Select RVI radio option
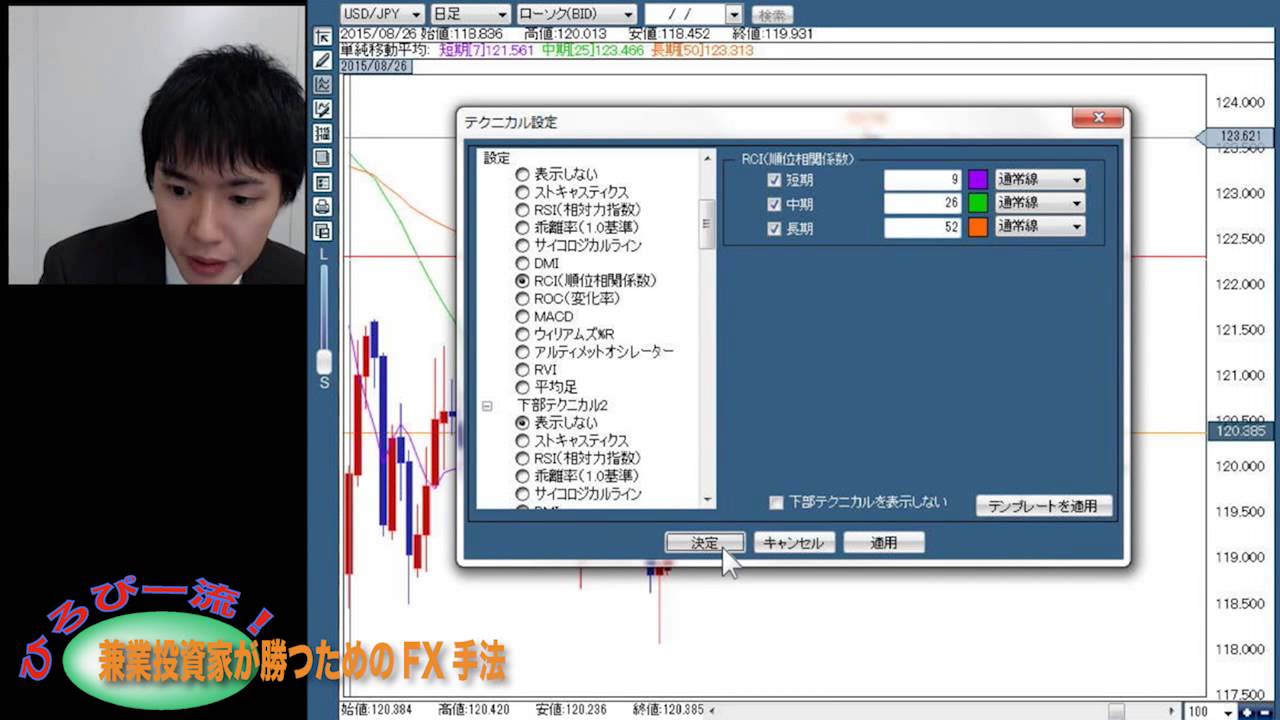The image size is (1280, 720). 522,370
